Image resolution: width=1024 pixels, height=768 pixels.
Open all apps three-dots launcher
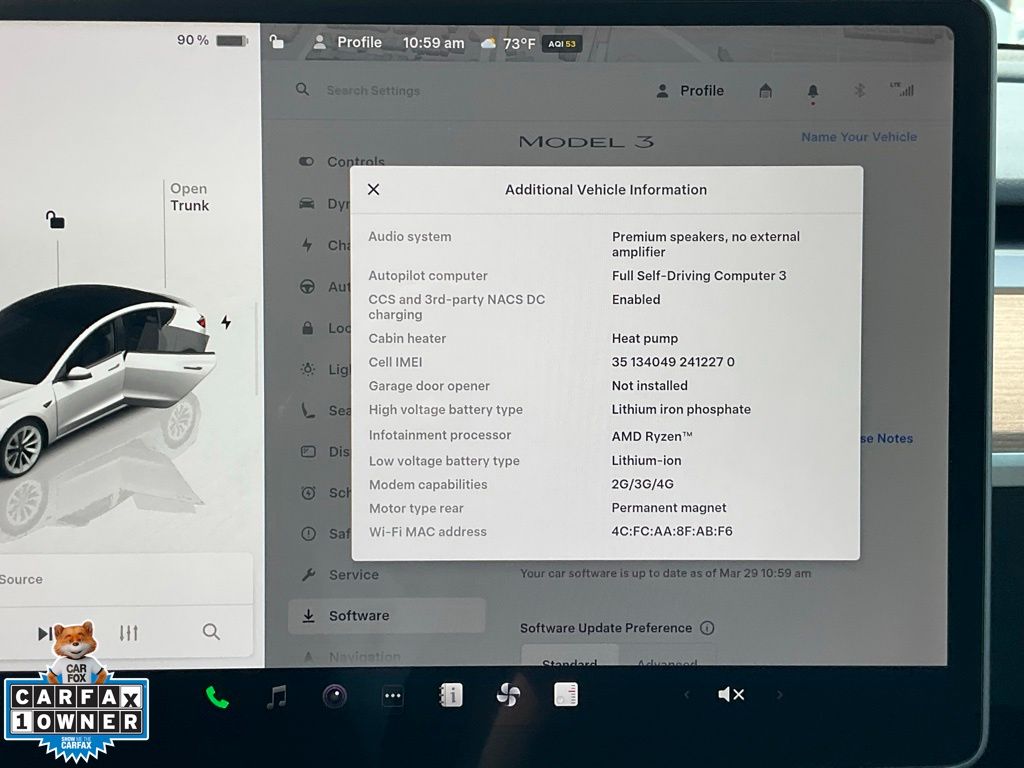tap(393, 697)
